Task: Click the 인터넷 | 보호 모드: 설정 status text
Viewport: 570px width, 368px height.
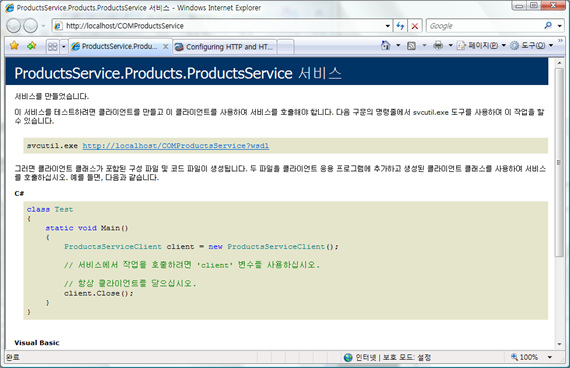Action: (x=393, y=357)
